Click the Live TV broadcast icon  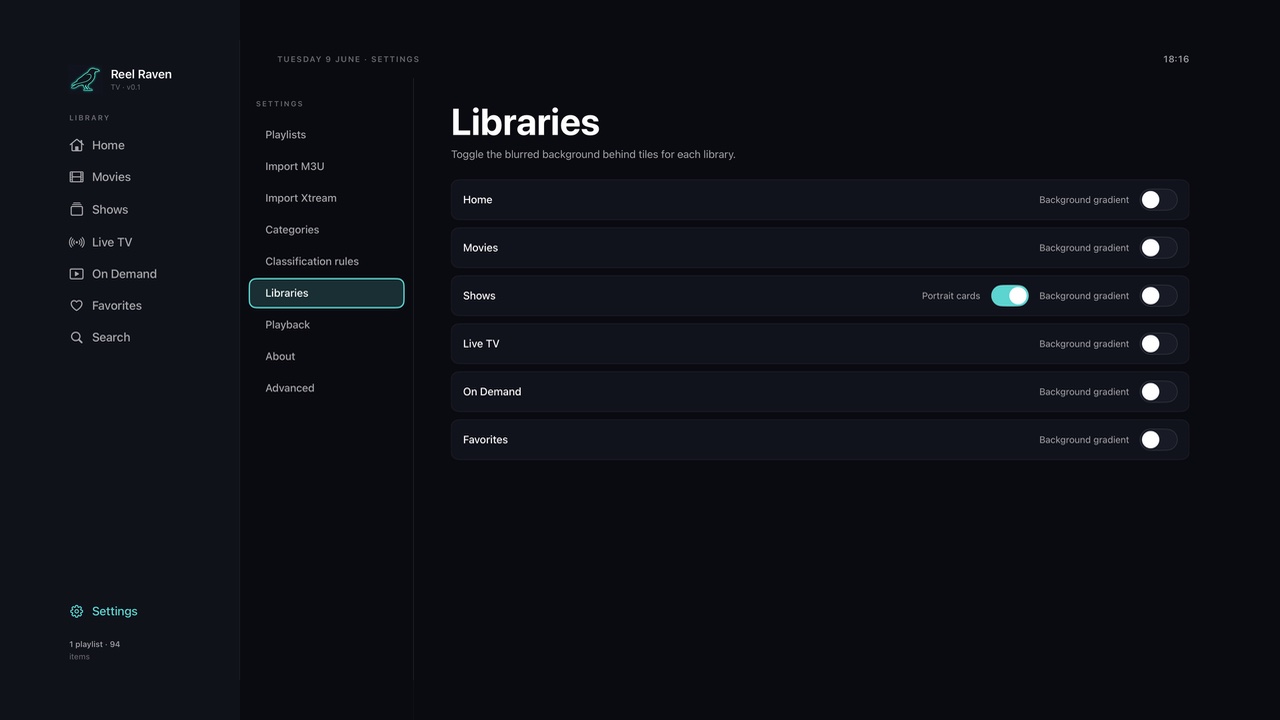point(76,242)
